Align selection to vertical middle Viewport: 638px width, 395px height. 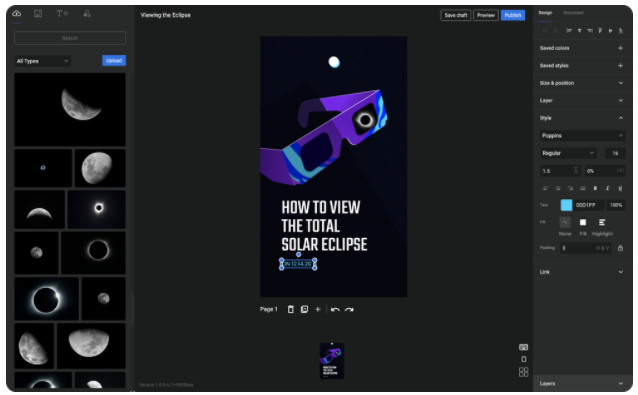(610, 31)
